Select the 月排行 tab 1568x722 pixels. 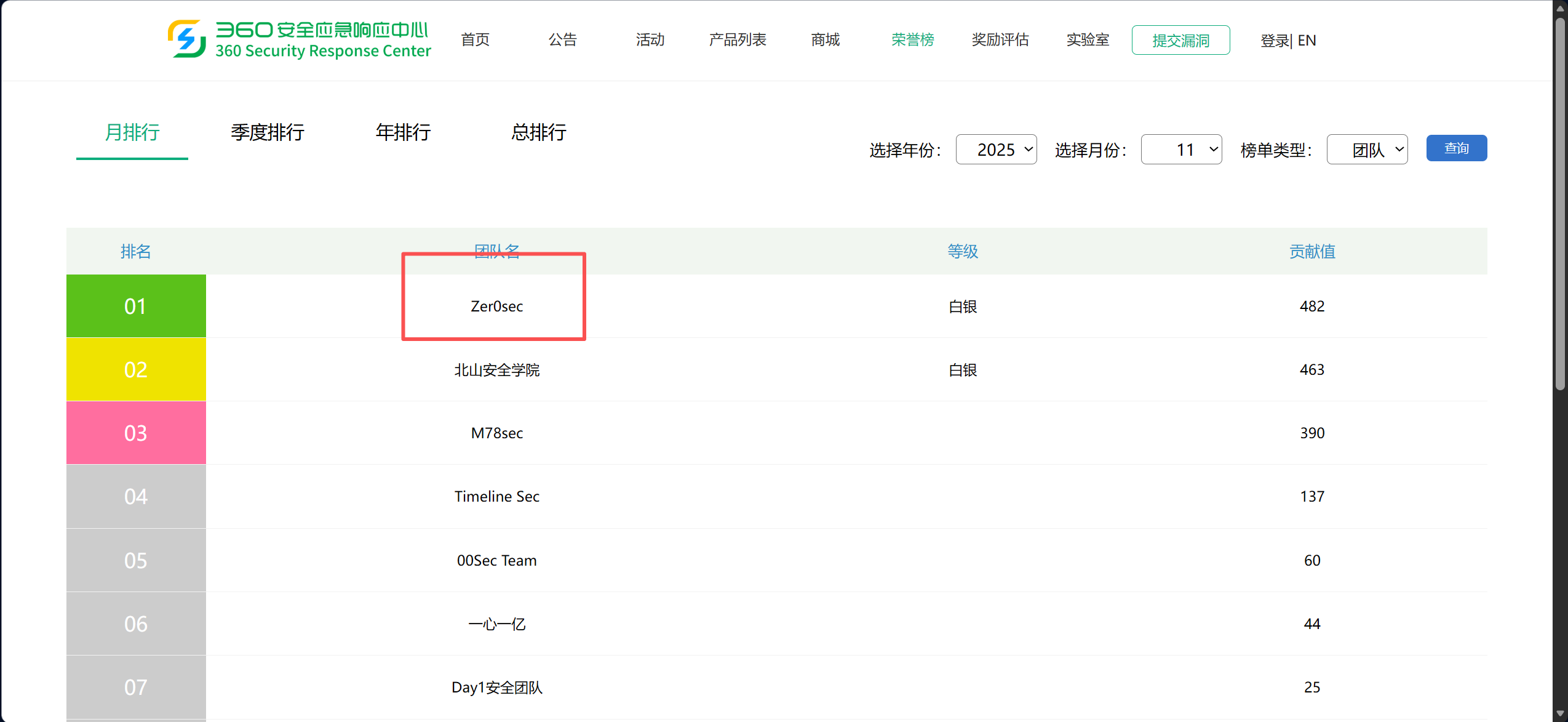[132, 132]
